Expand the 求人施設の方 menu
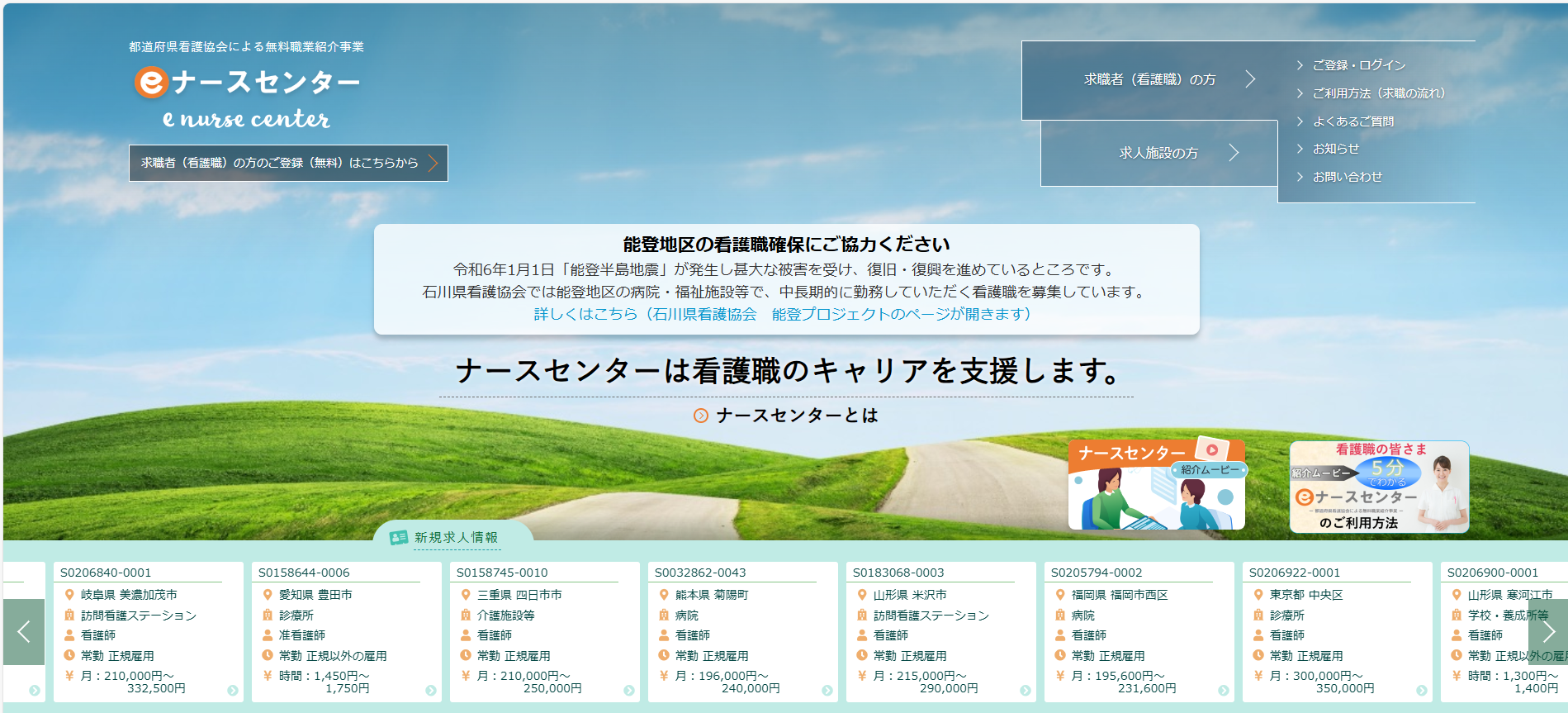 tap(1158, 153)
